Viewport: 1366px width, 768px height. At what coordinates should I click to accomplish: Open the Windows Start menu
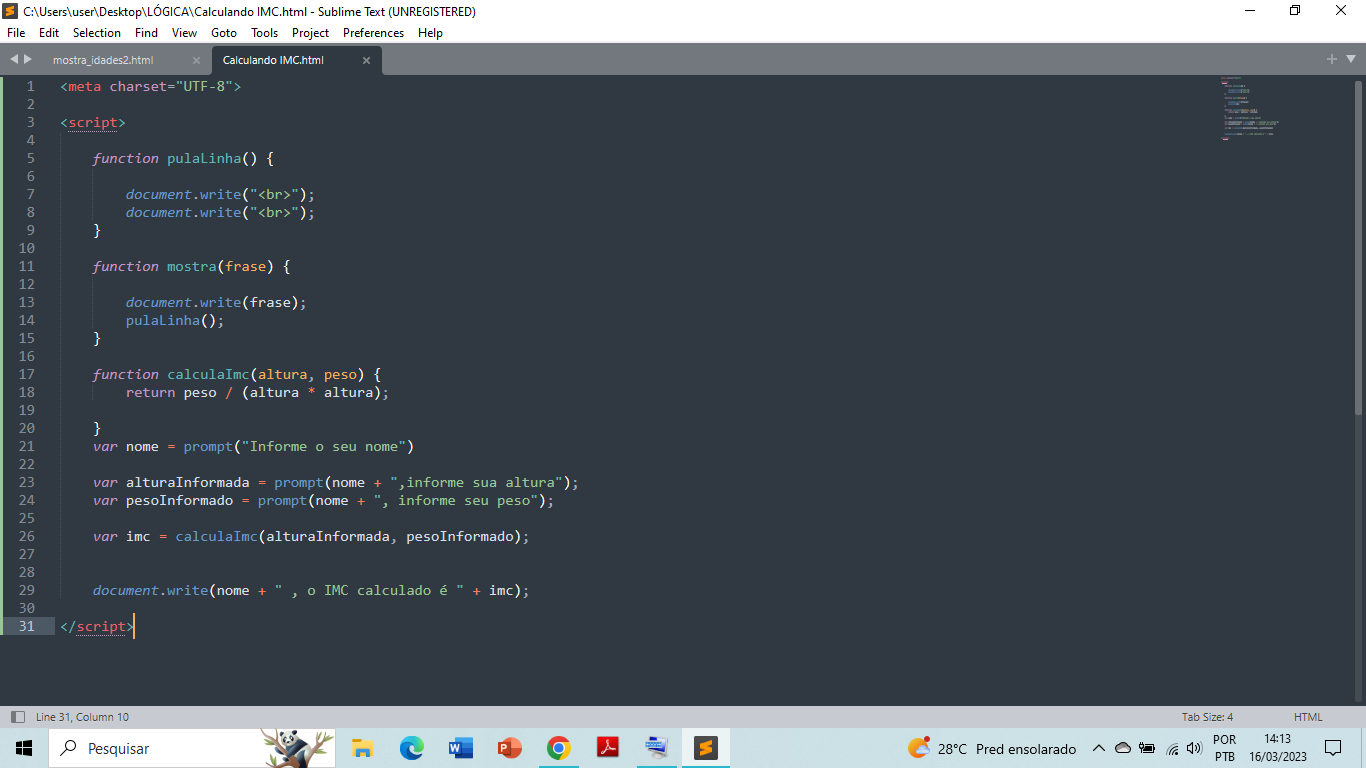pyautogui.click(x=23, y=748)
